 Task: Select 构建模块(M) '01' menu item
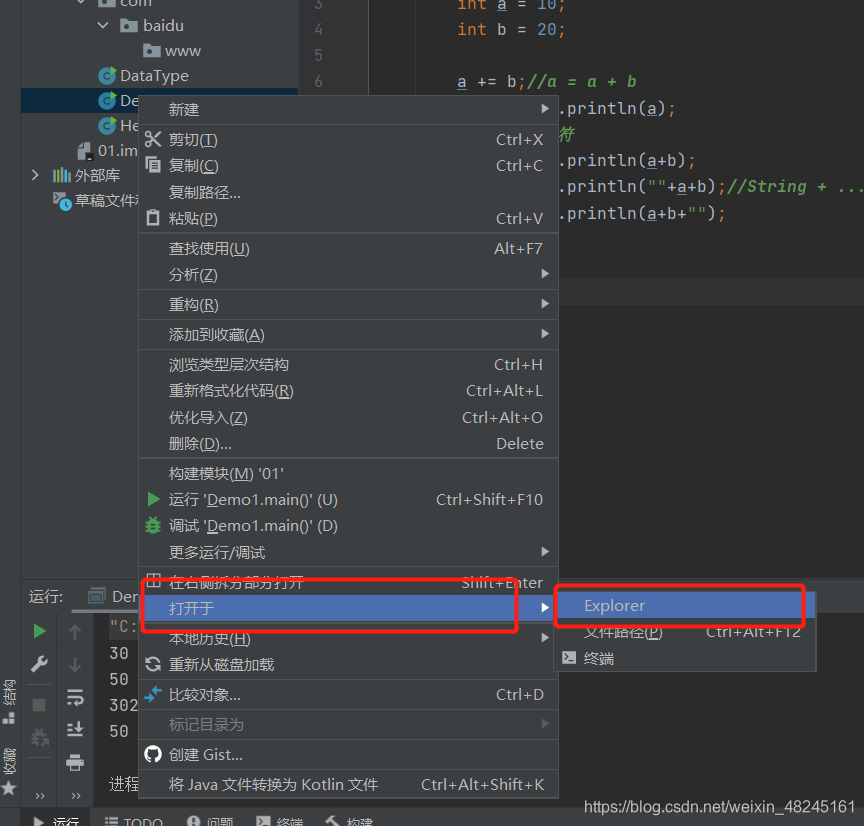pos(348,473)
